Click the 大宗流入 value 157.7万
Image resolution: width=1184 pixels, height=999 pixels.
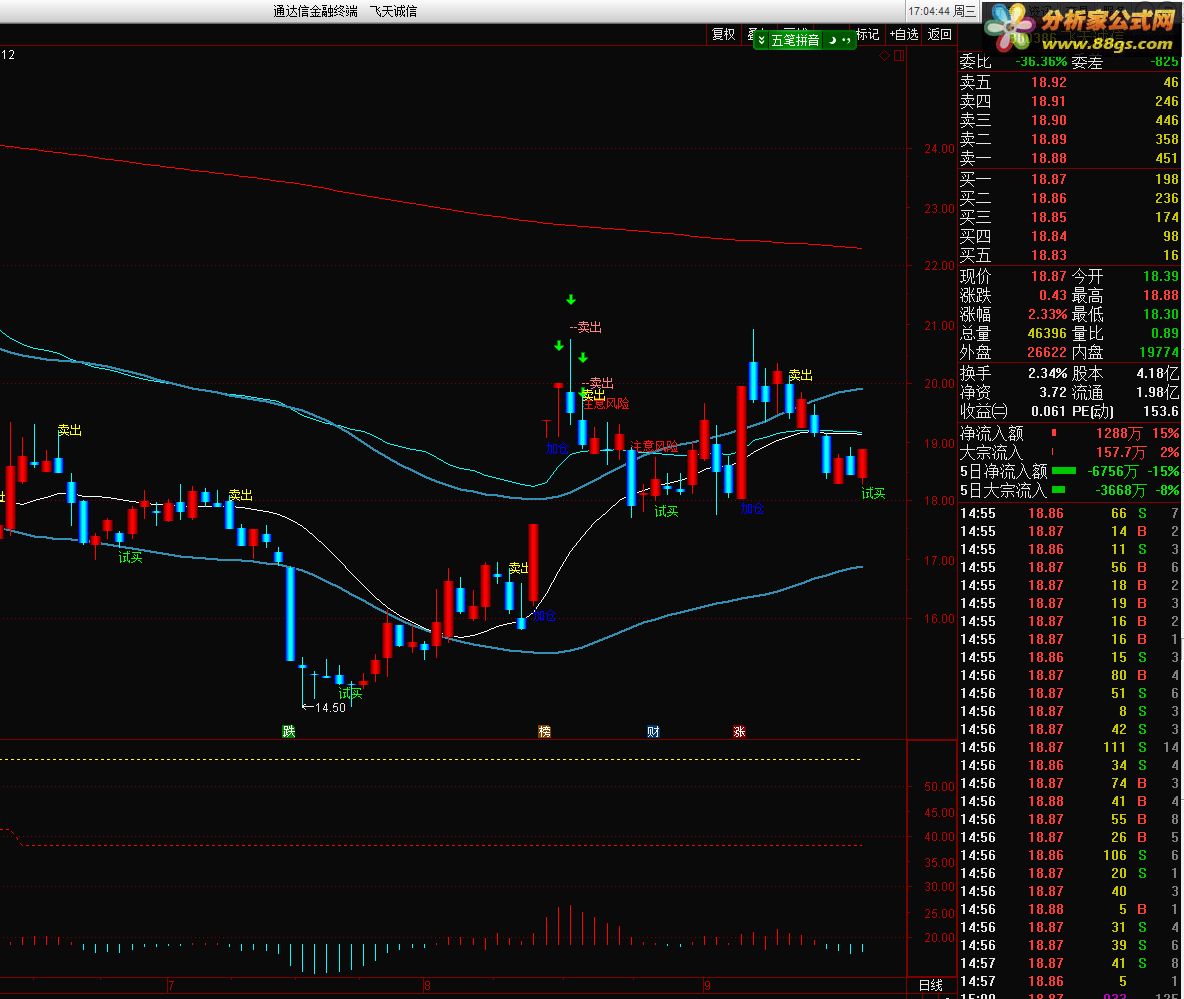pos(1121,452)
